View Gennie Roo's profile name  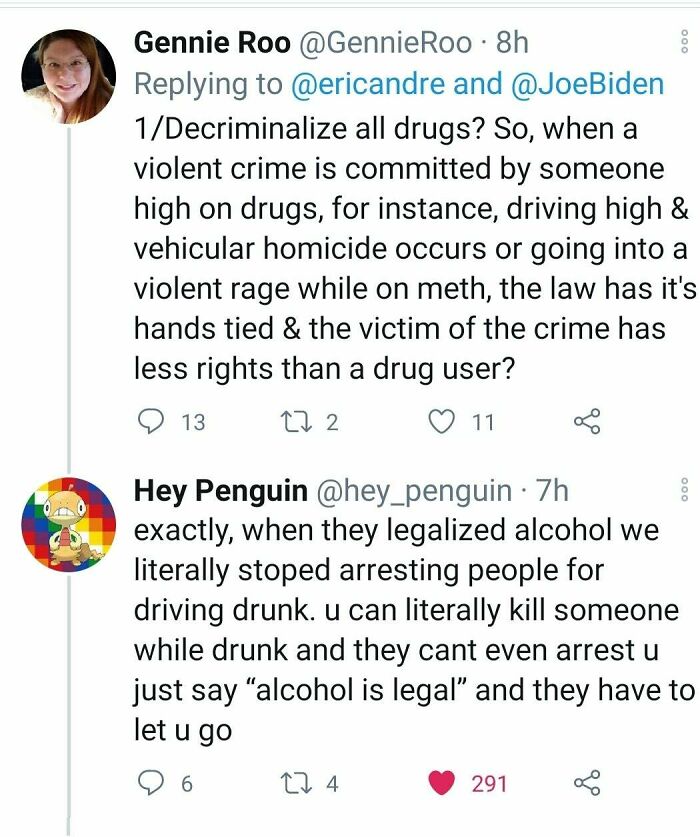212,42
